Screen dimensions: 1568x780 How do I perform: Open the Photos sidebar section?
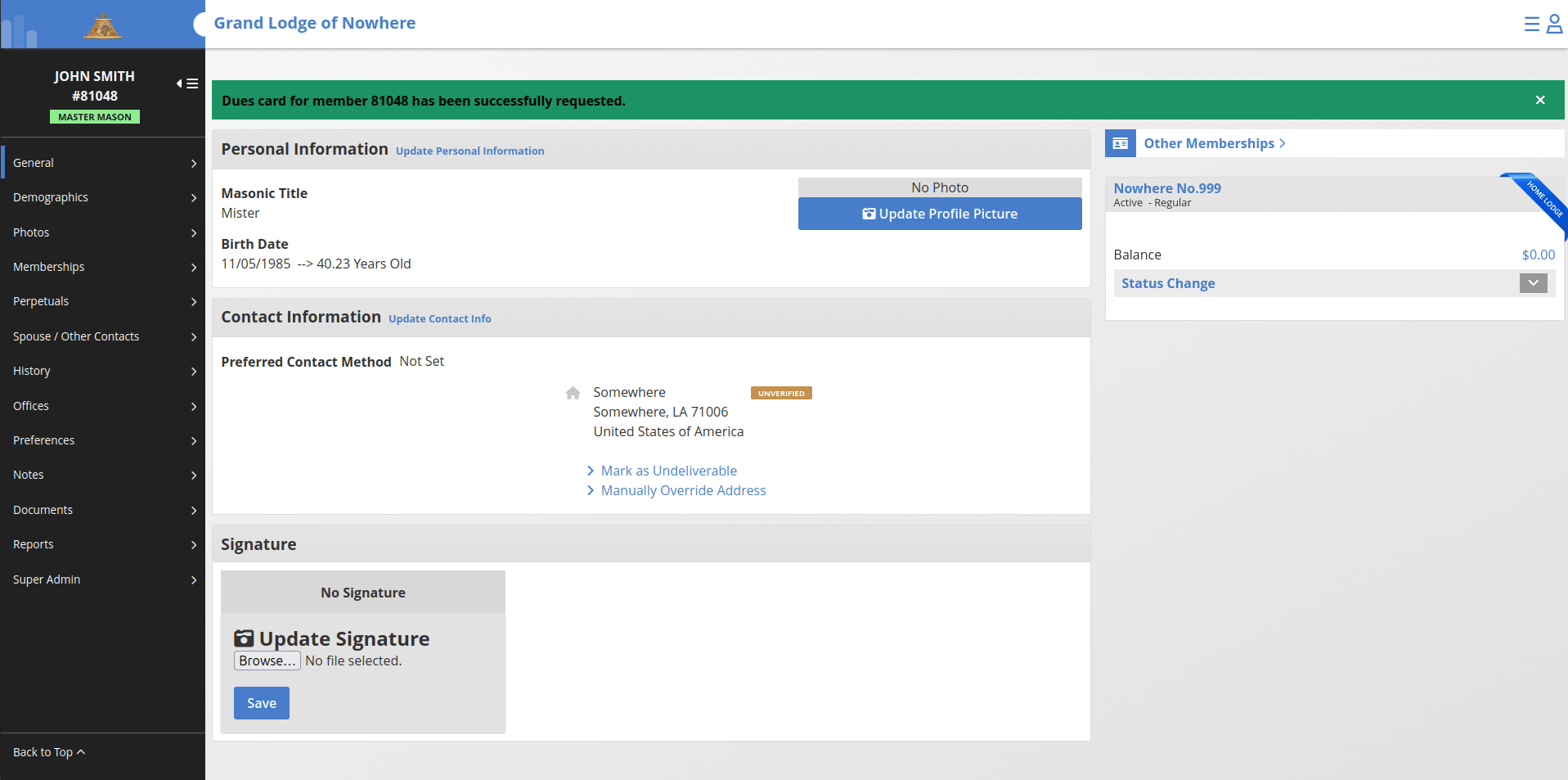coord(103,232)
